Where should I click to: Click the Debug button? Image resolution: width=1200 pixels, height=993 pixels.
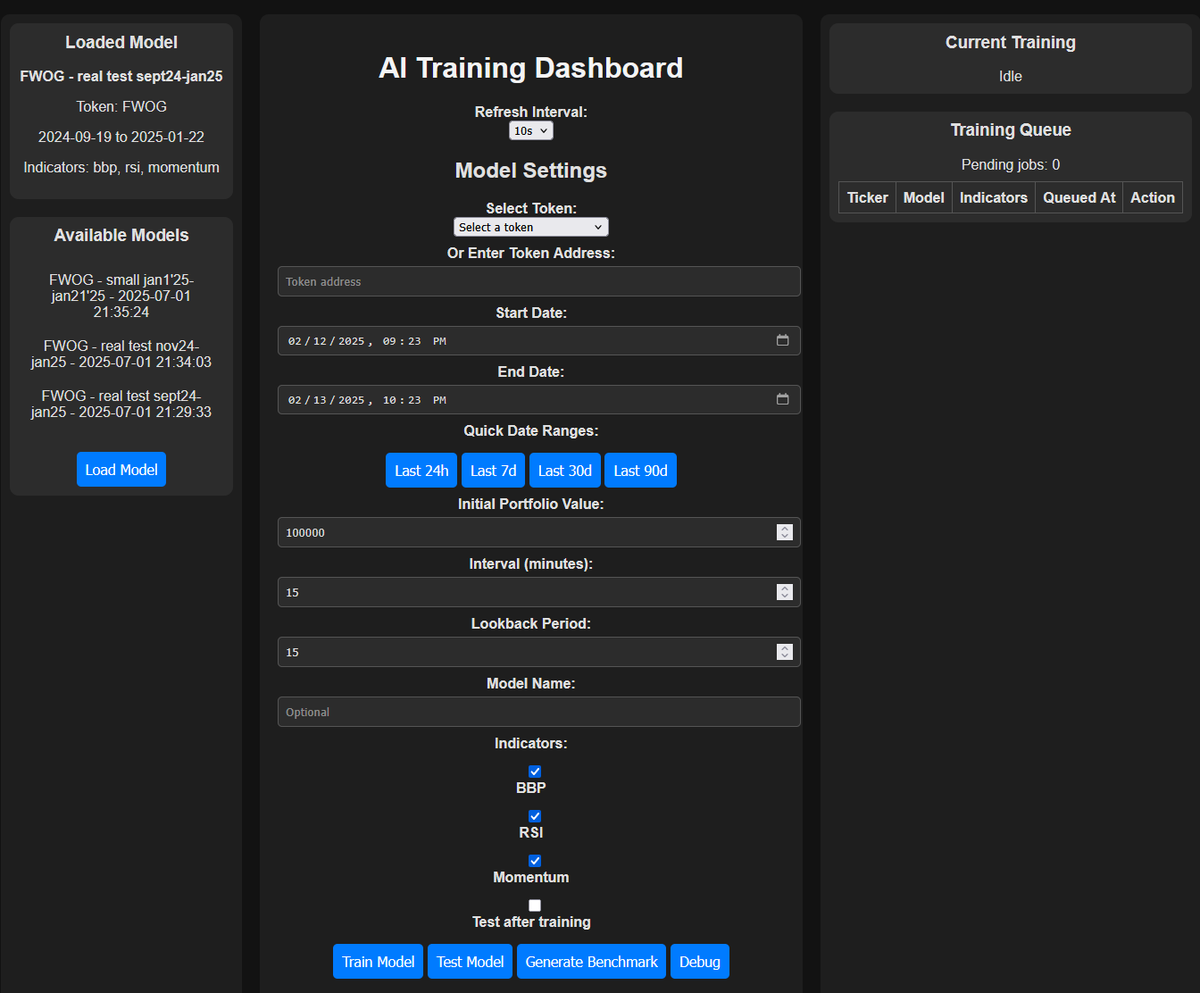point(700,961)
